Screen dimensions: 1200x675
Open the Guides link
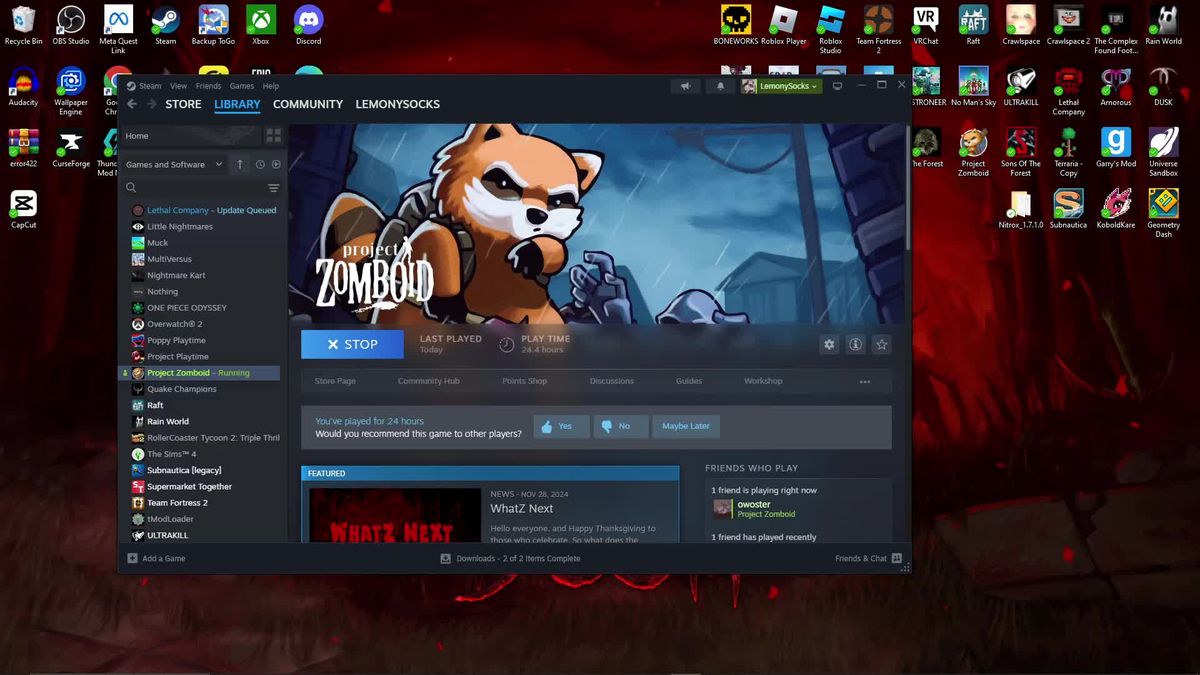coord(689,381)
